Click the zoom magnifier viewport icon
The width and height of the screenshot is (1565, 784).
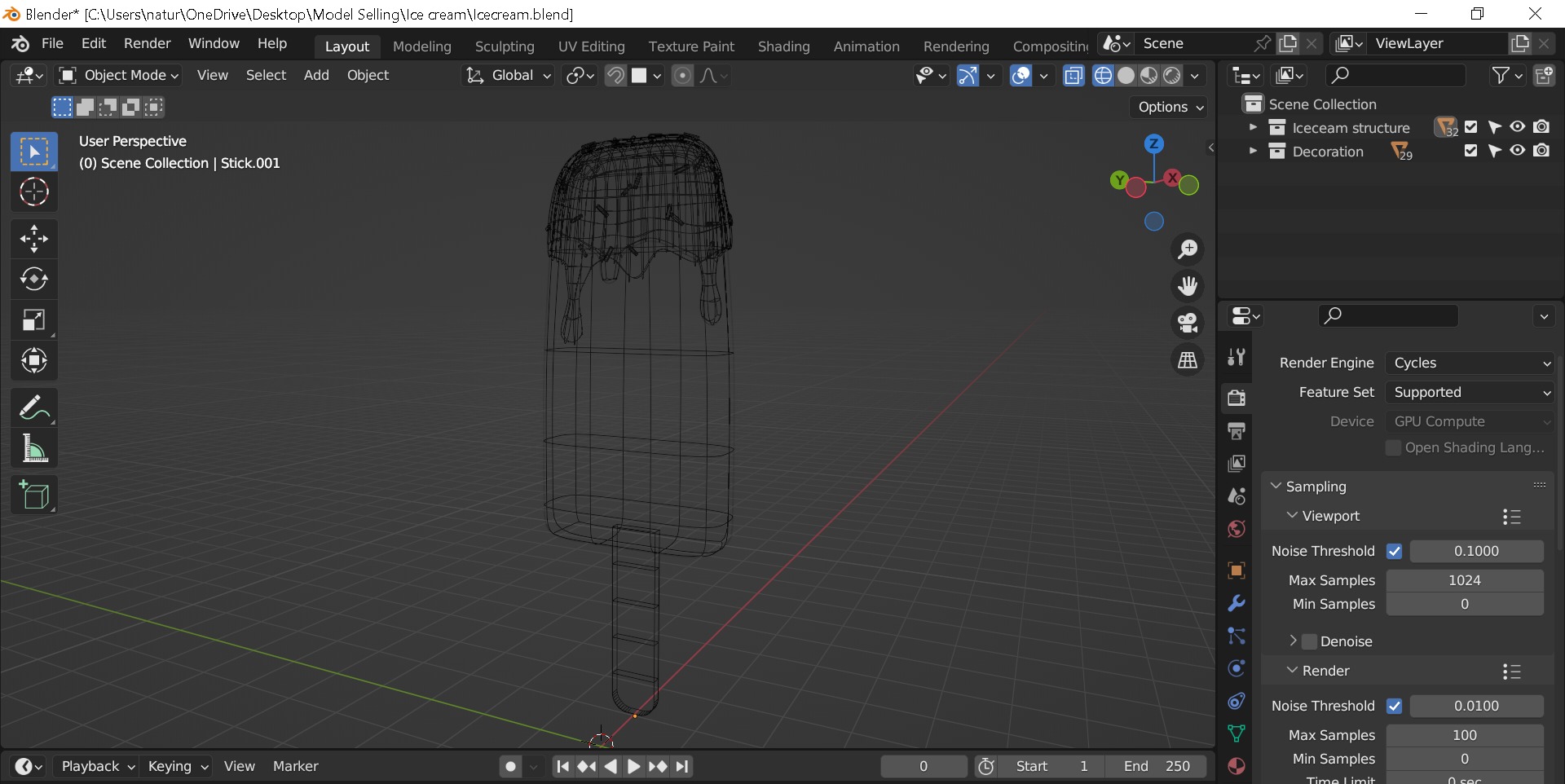click(1188, 249)
